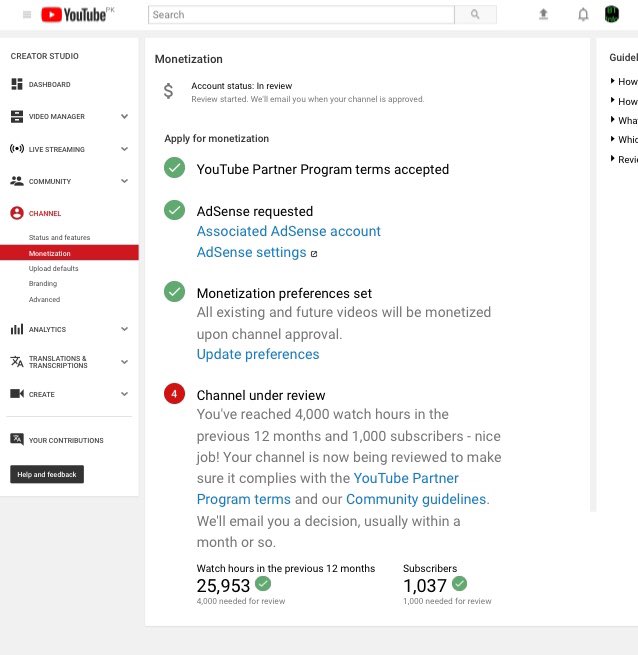Click the Live Streaming broadcast icon
This screenshot has width=638, height=655.
[17, 149]
